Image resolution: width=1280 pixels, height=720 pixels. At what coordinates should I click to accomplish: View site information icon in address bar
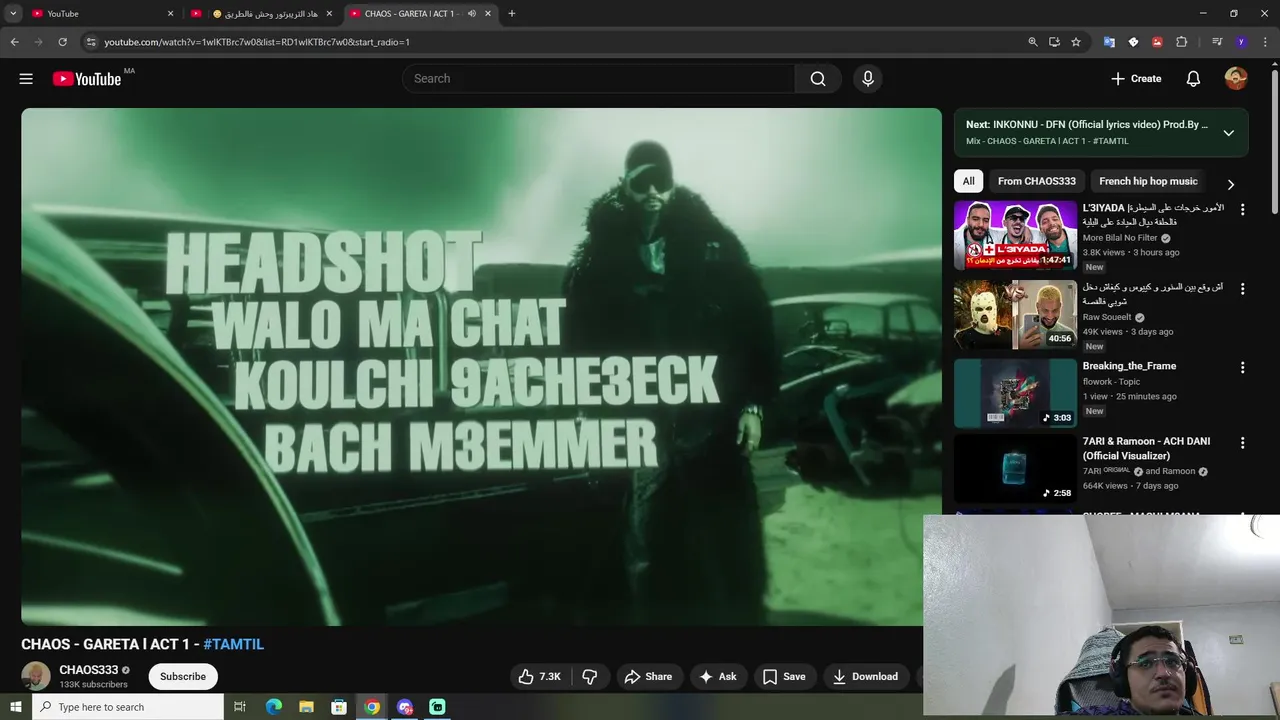click(x=90, y=42)
